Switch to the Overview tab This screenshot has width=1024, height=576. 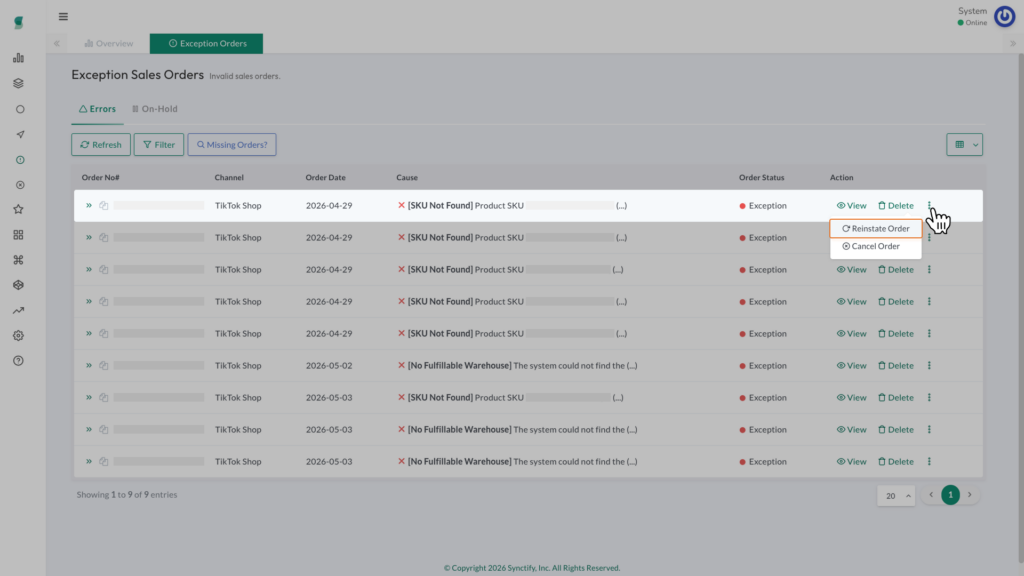pyautogui.click(x=109, y=44)
